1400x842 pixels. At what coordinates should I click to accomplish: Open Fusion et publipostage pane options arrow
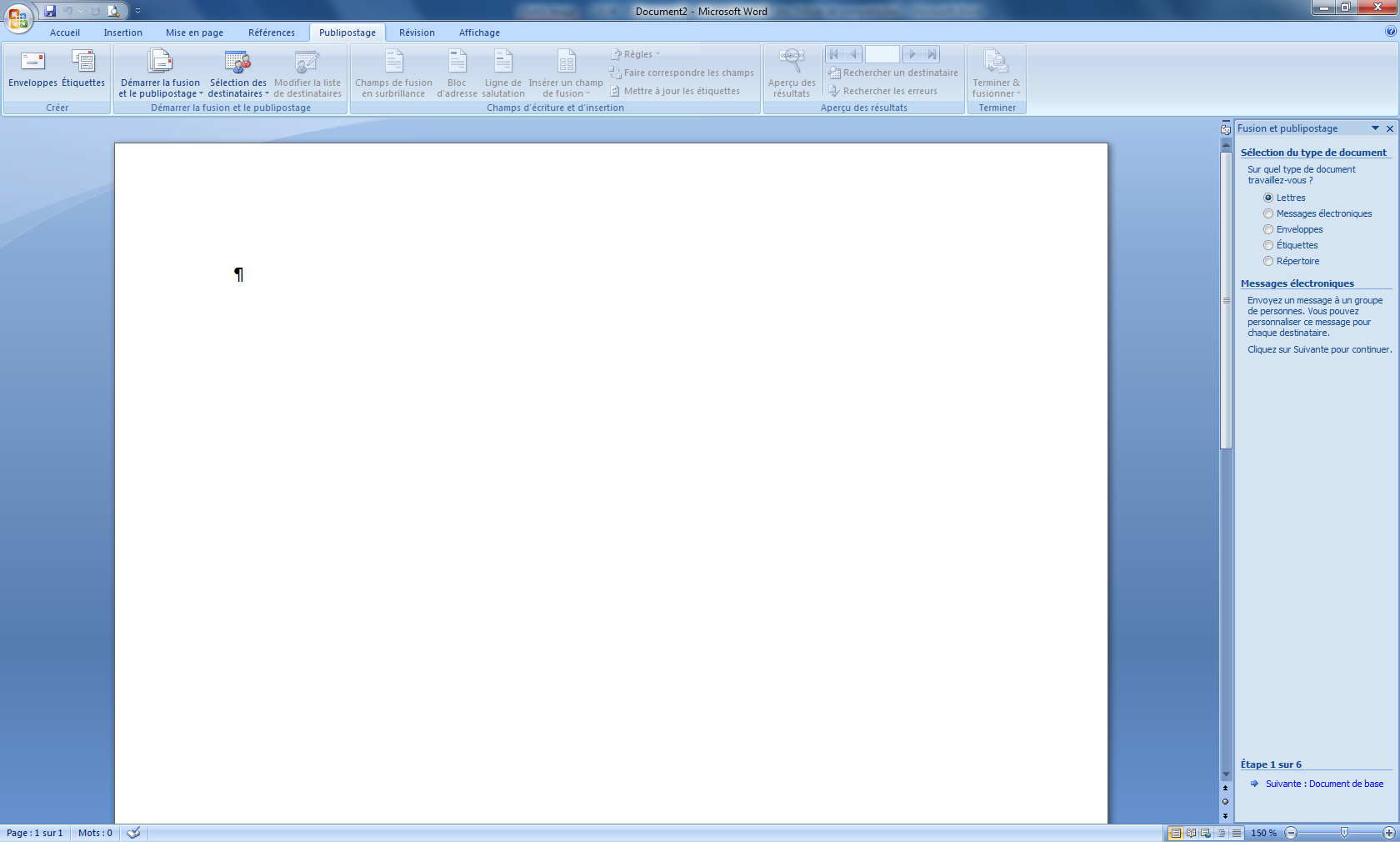coord(1375,128)
